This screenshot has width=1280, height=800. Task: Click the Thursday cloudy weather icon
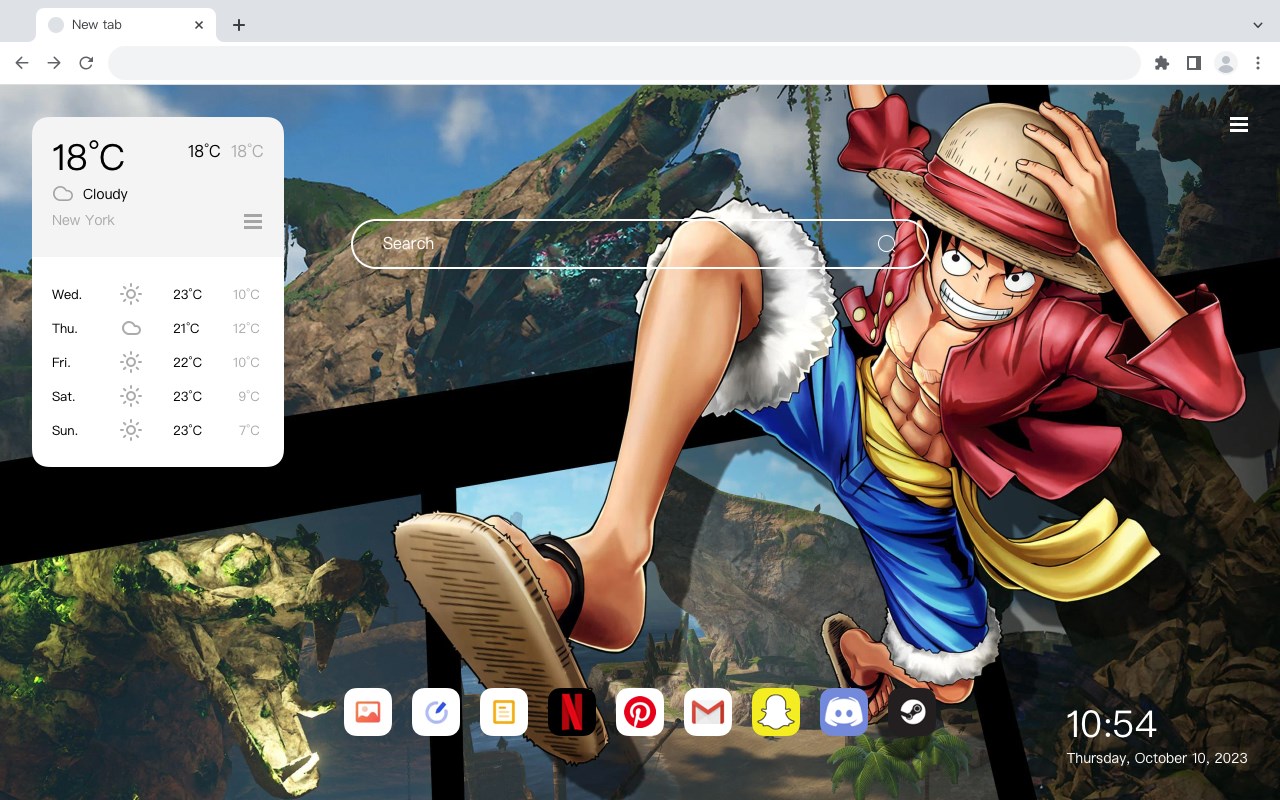(131, 328)
